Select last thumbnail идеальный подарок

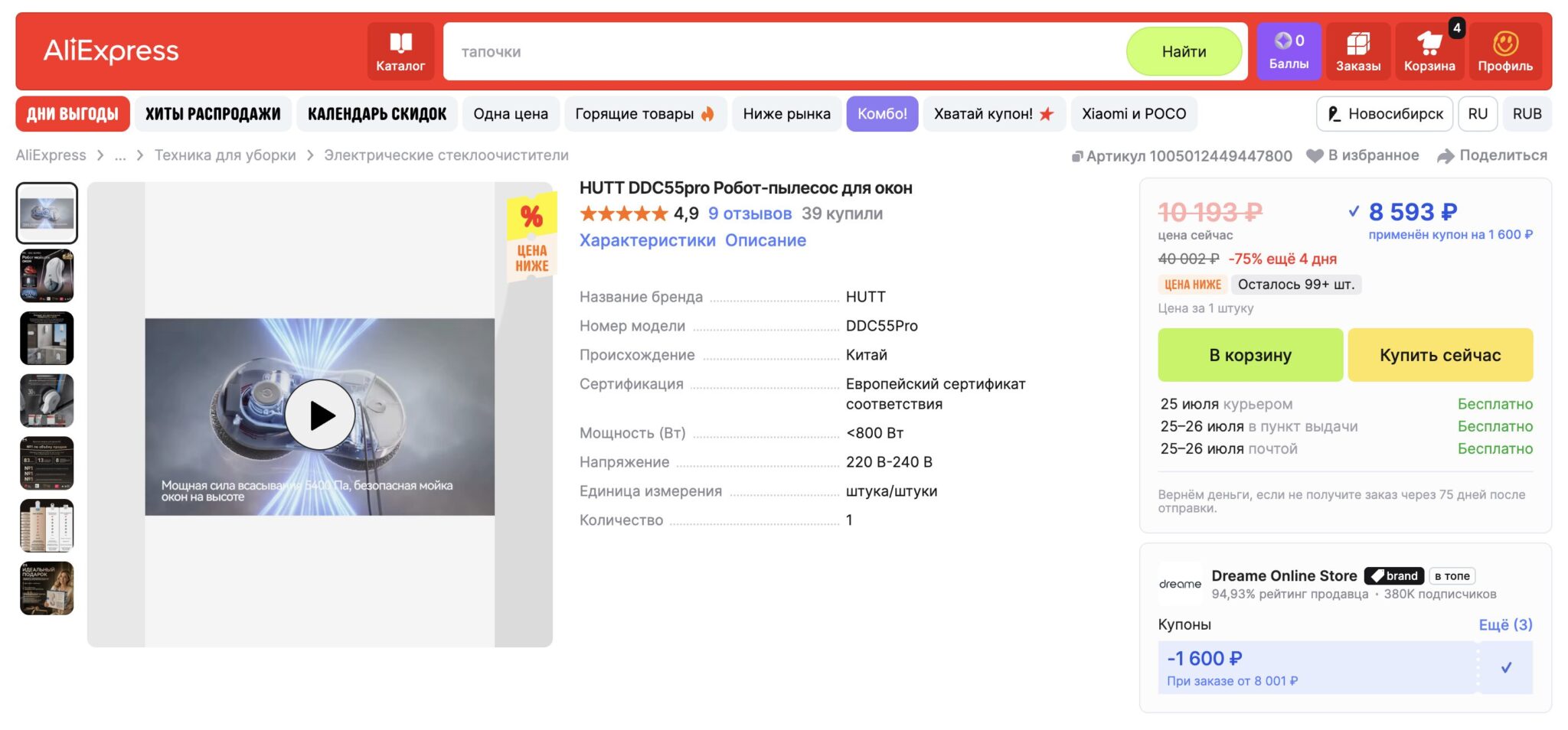(x=47, y=588)
